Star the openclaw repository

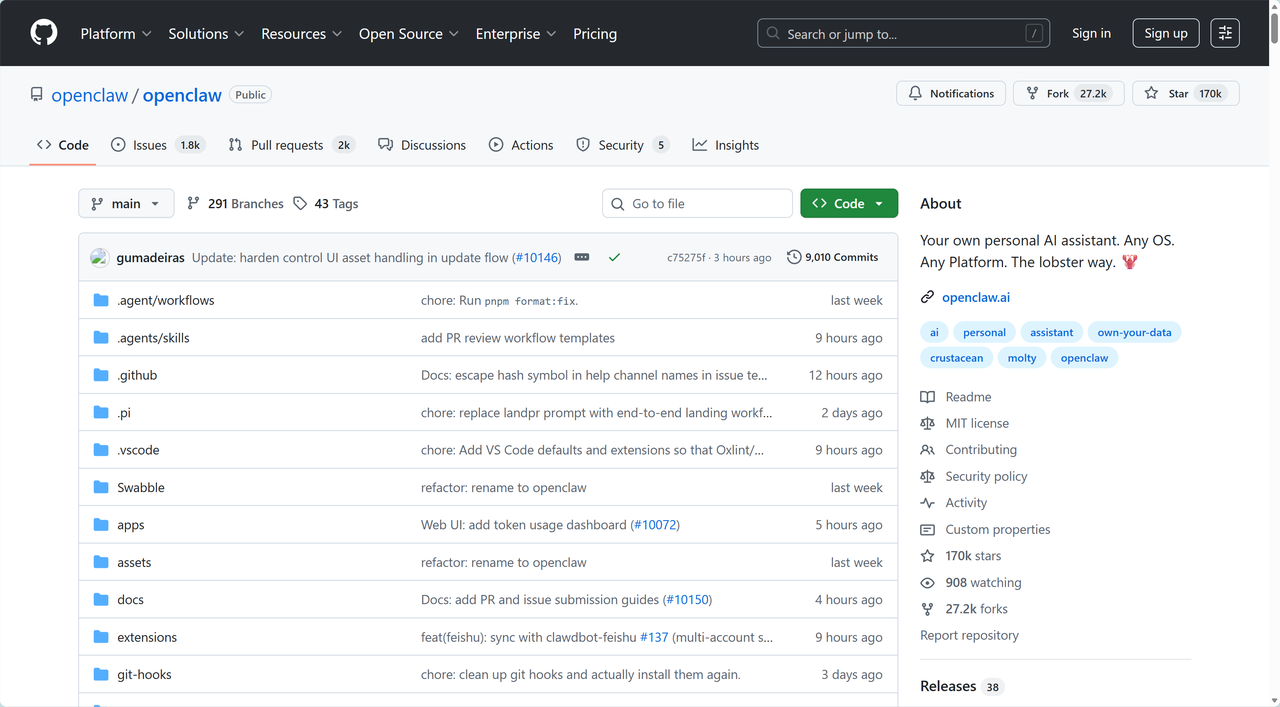(x=1186, y=93)
